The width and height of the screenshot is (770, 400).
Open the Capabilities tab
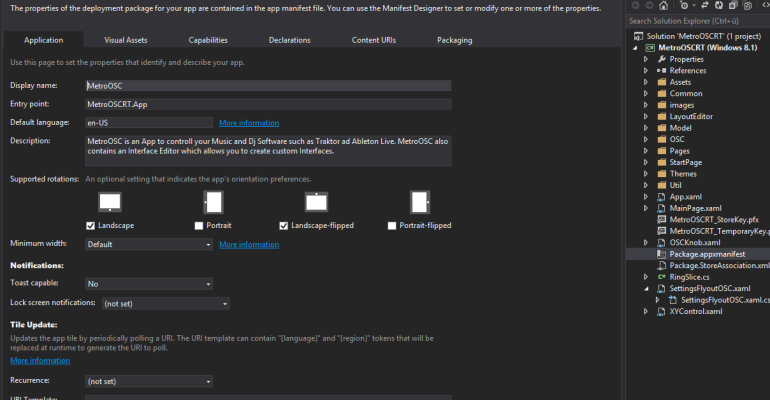[208, 40]
